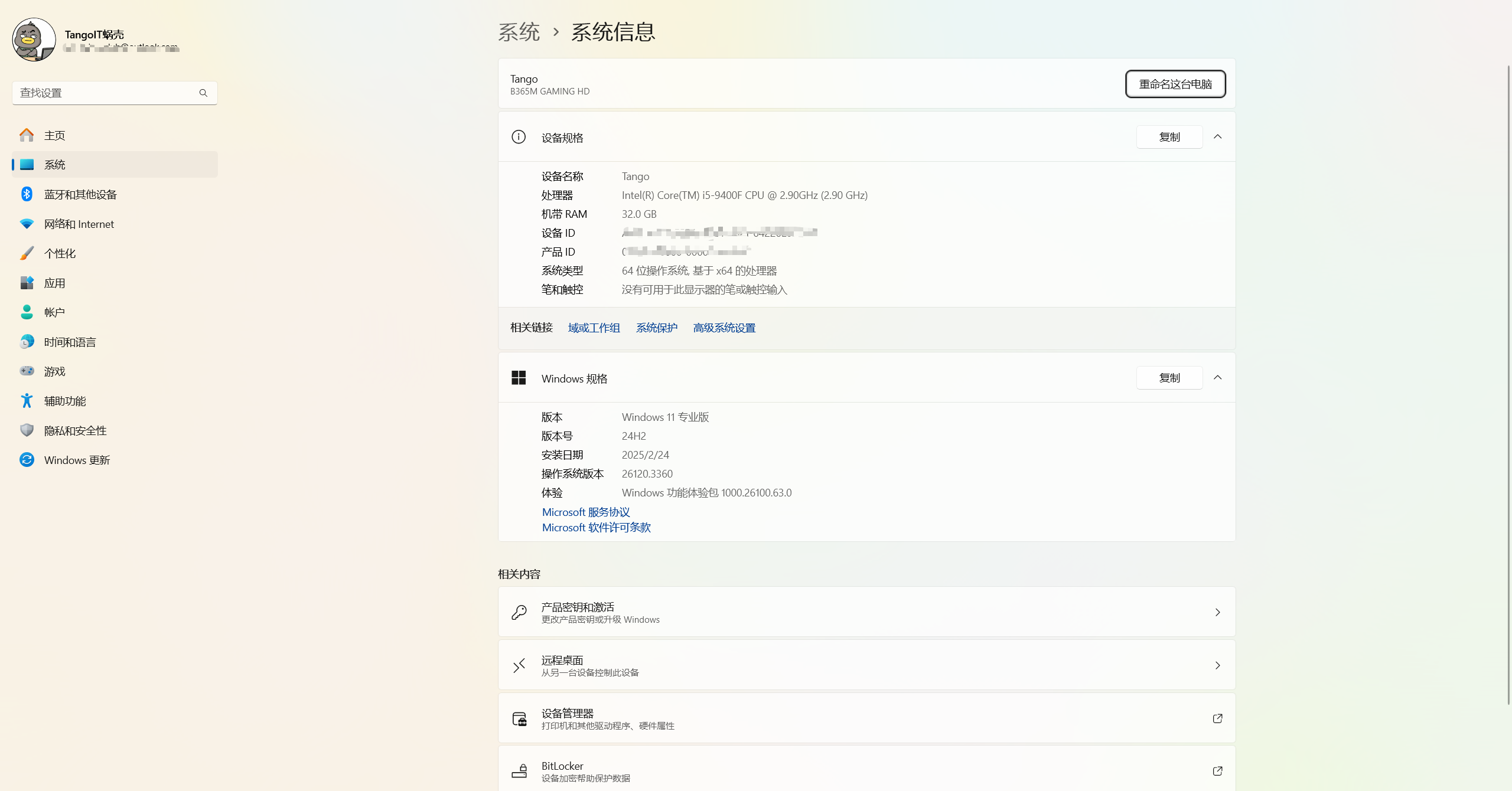Click the Windows logo beside Windows 规格
This screenshot has width=1512, height=791.
coord(519,378)
